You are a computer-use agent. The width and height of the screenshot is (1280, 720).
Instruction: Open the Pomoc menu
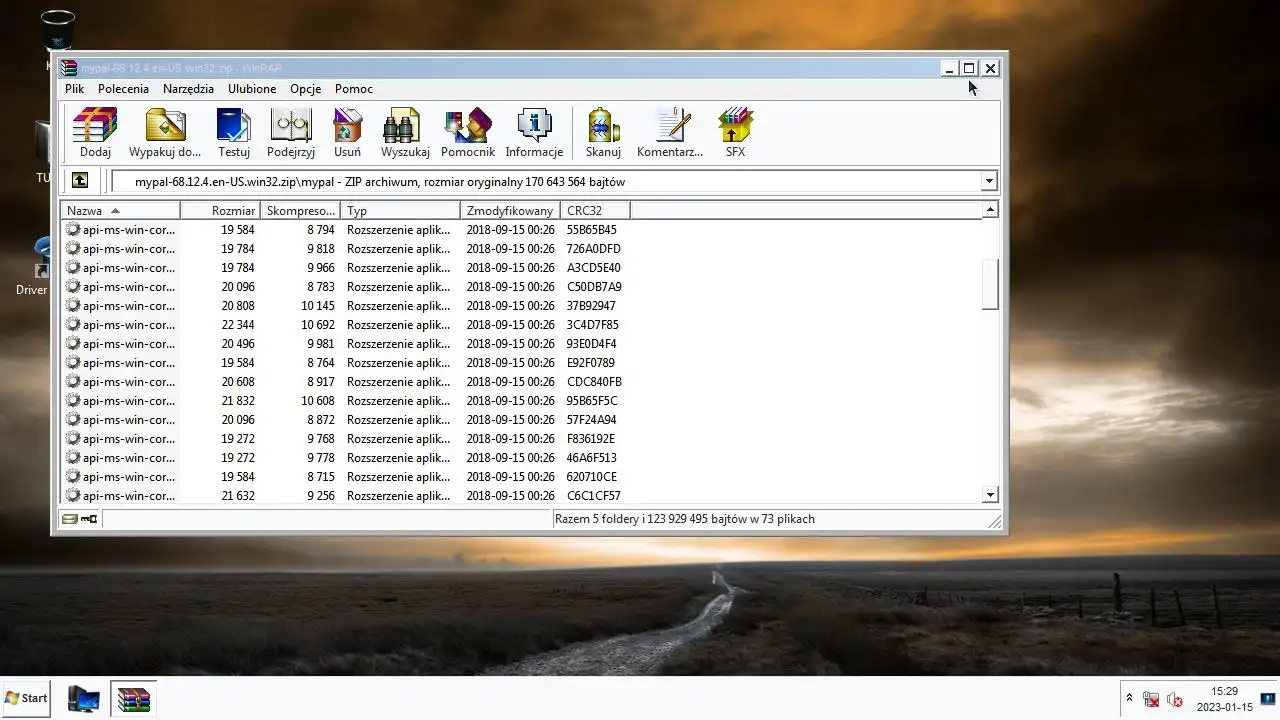(x=354, y=89)
